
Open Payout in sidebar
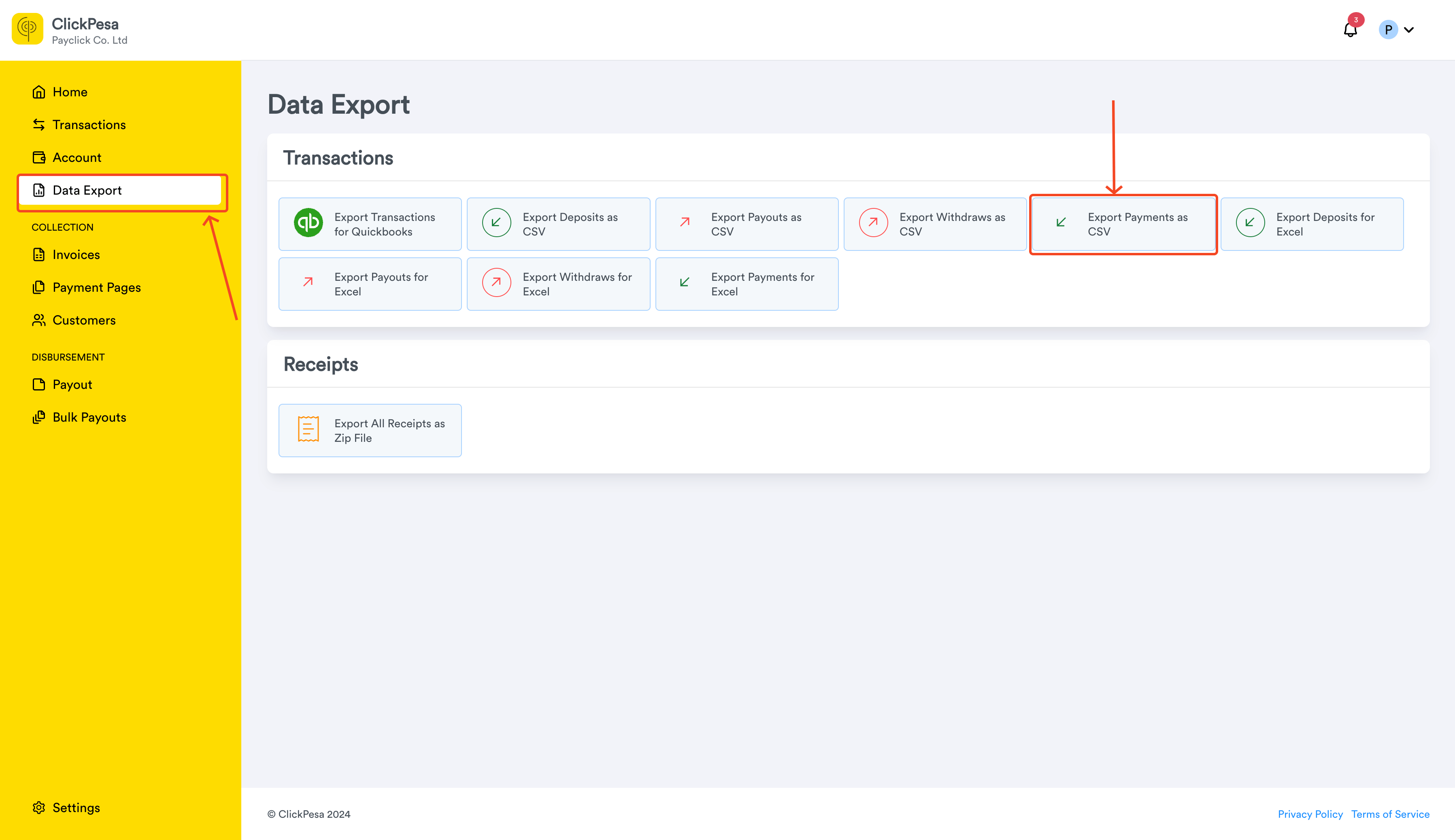(119, 385)
